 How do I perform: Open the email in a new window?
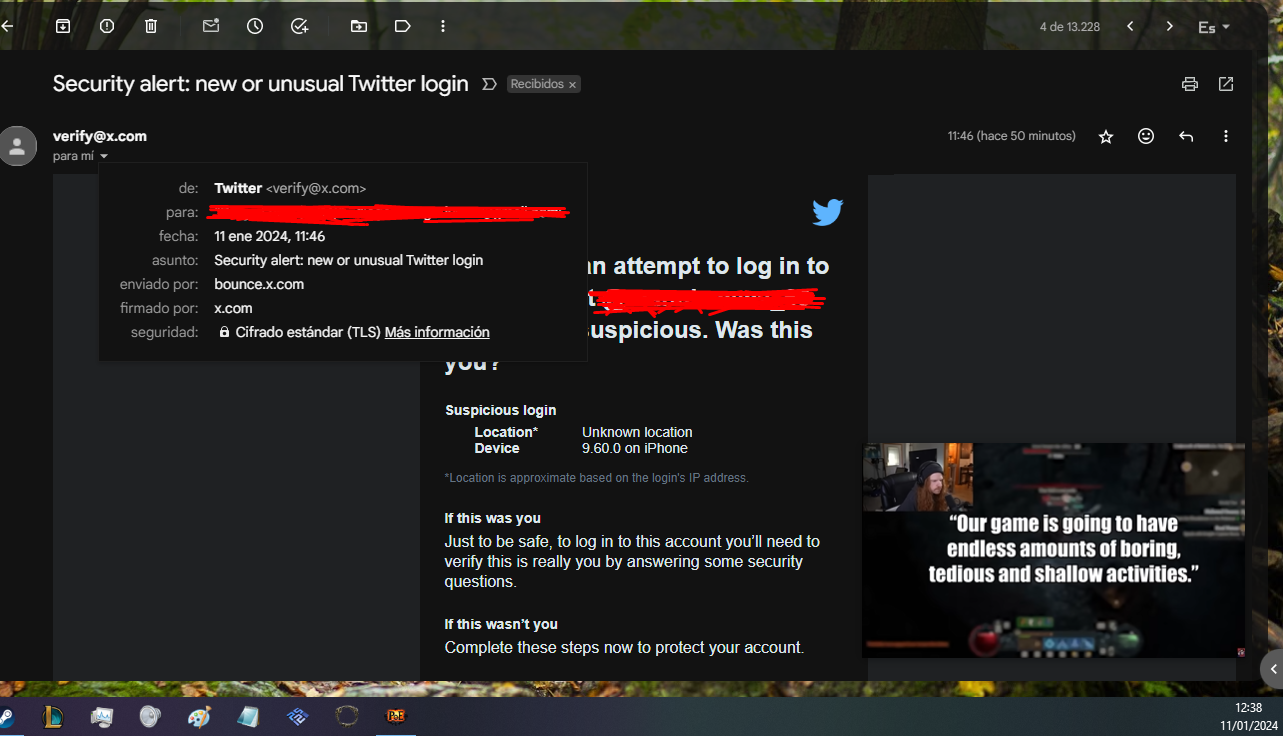[1226, 84]
